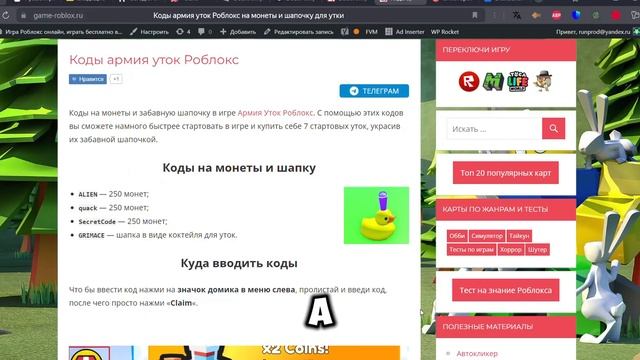Image resolution: width=640 pixels, height=360 pixels.
Task: Open the Ad Inserter admin bar item
Action: [405, 31]
